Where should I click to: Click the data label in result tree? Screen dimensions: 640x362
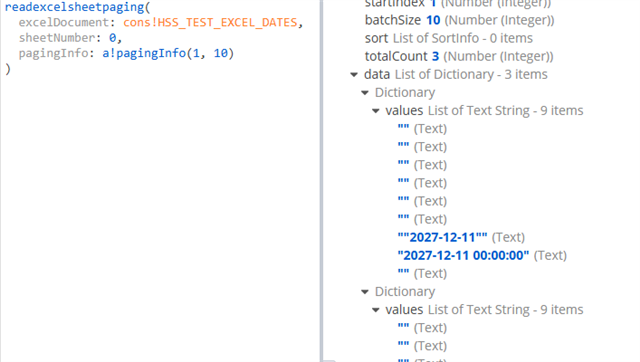(x=377, y=75)
